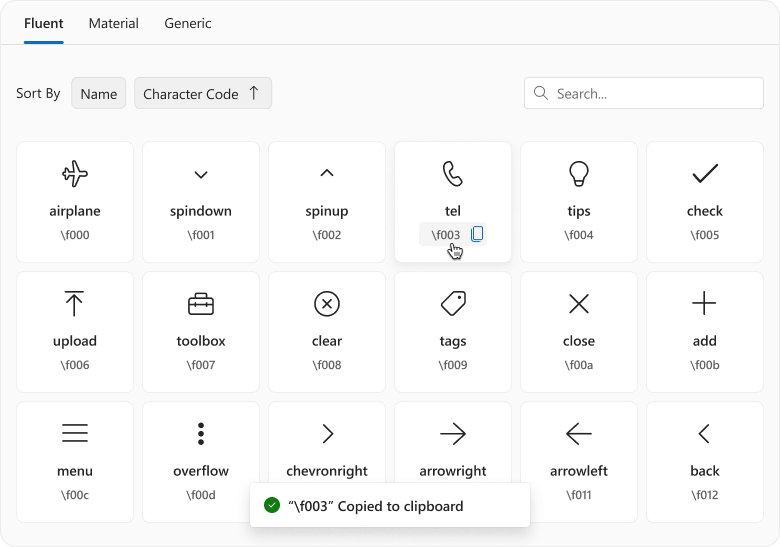Click the \f001 code under spindown
This screenshot has width=780, height=547.
[201, 235]
